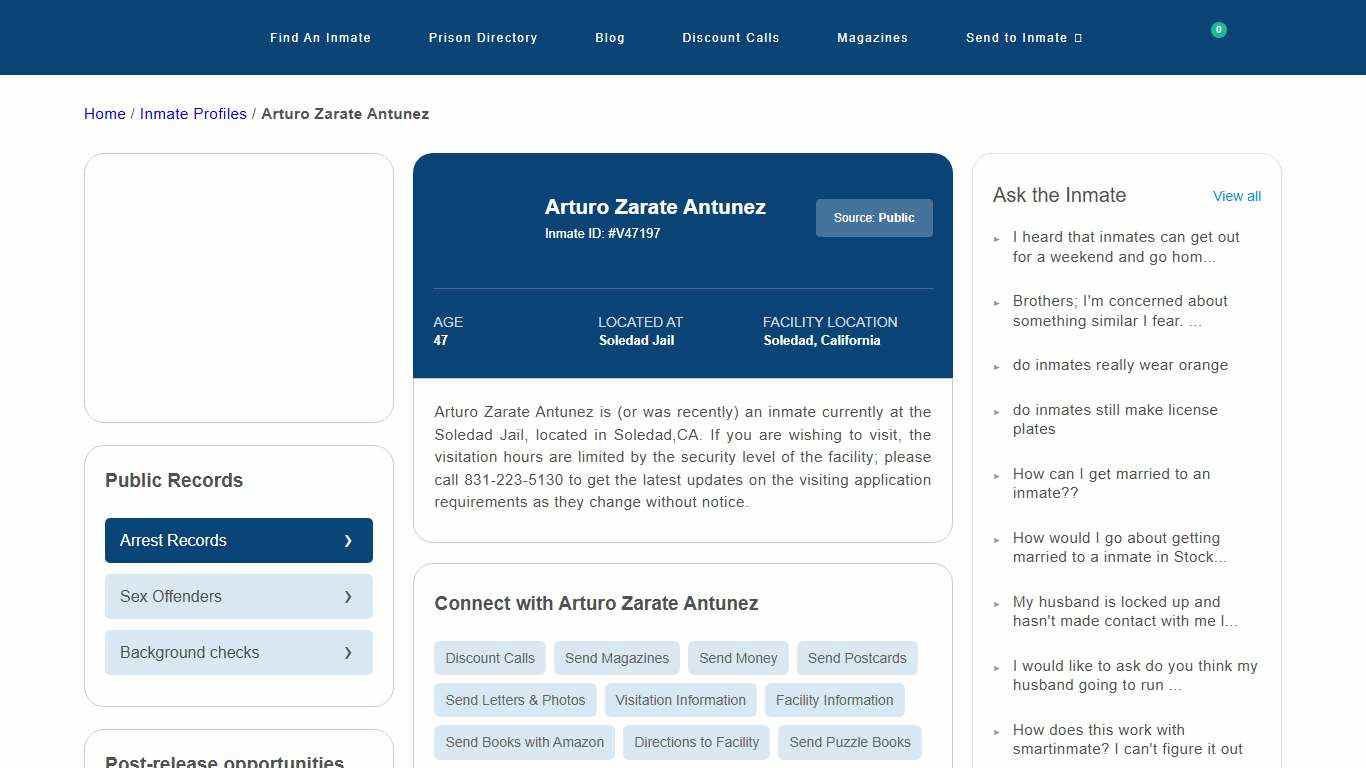Click the "Source: Public" badge

pyautogui.click(x=874, y=217)
